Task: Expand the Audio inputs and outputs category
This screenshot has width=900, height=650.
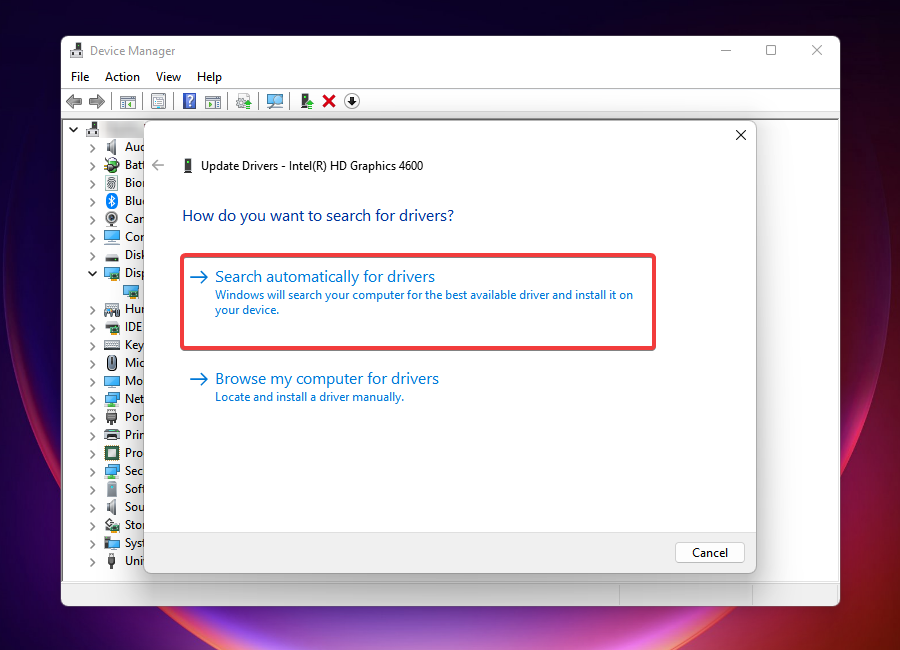Action: (x=92, y=148)
